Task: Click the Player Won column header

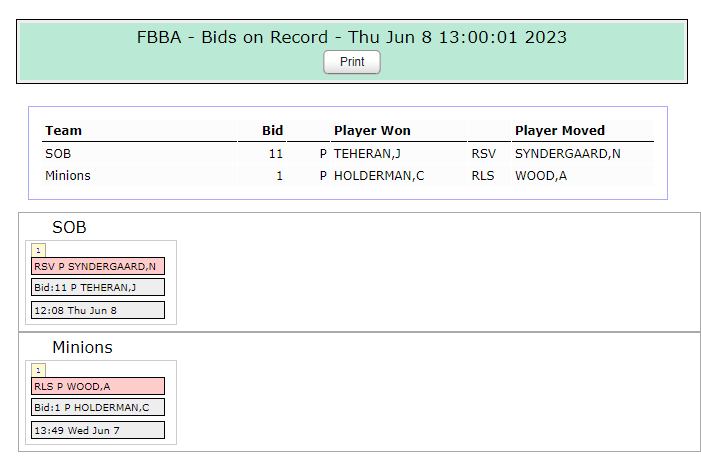Action: 372,130
